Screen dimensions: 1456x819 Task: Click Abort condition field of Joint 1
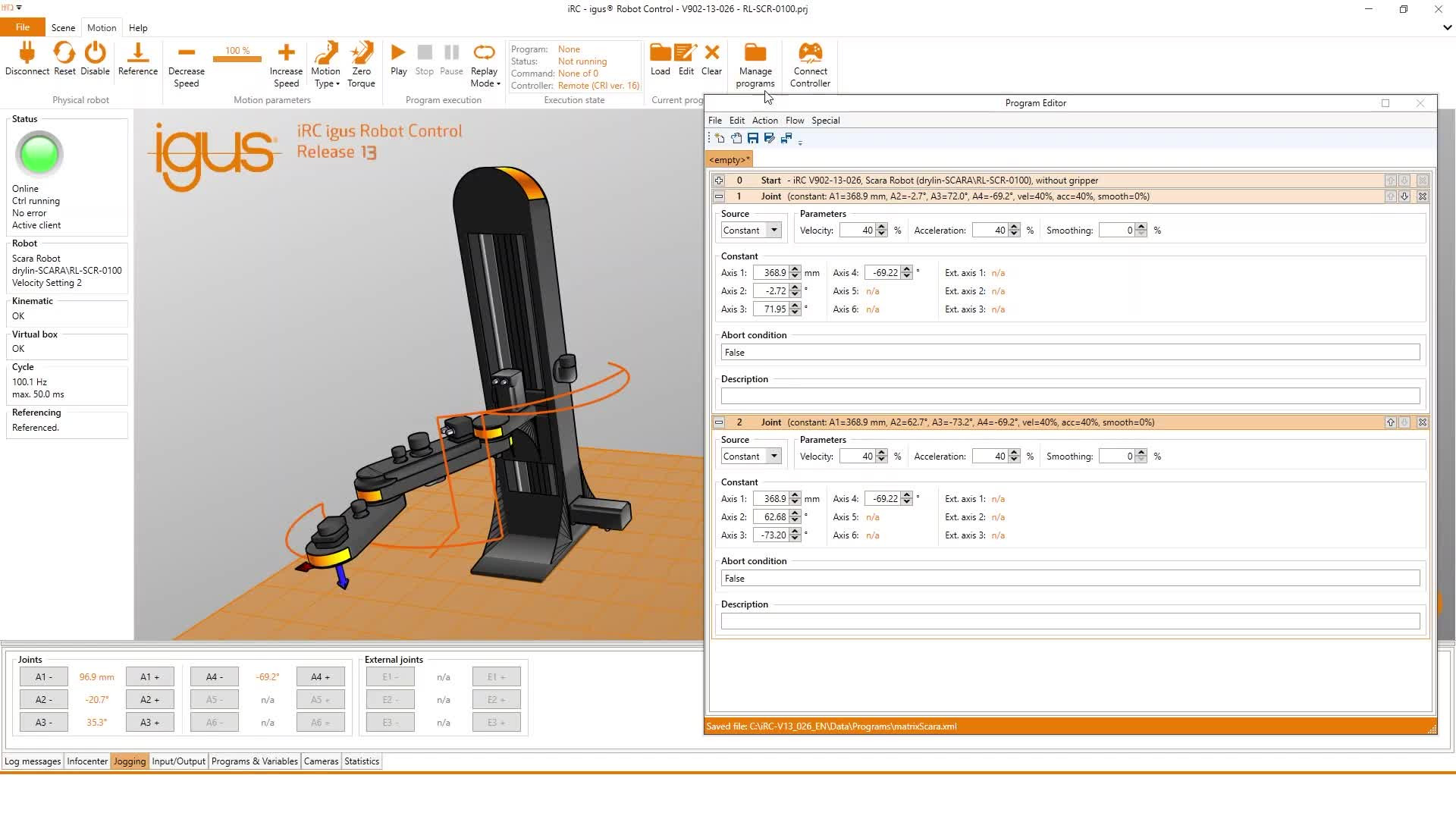(1069, 353)
